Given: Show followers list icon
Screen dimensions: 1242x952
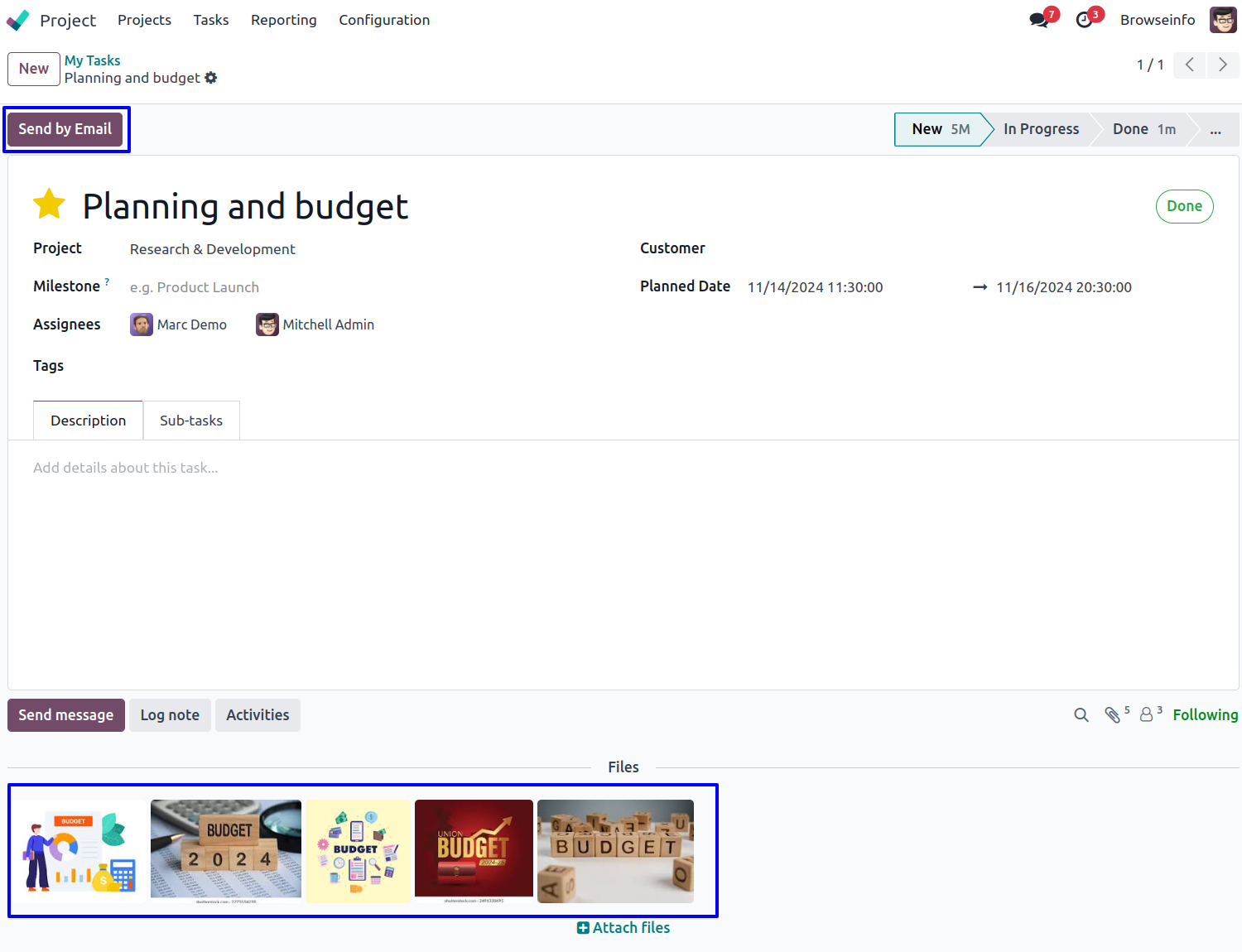Looking at the screenshot, I should (x=1147, y=715).
